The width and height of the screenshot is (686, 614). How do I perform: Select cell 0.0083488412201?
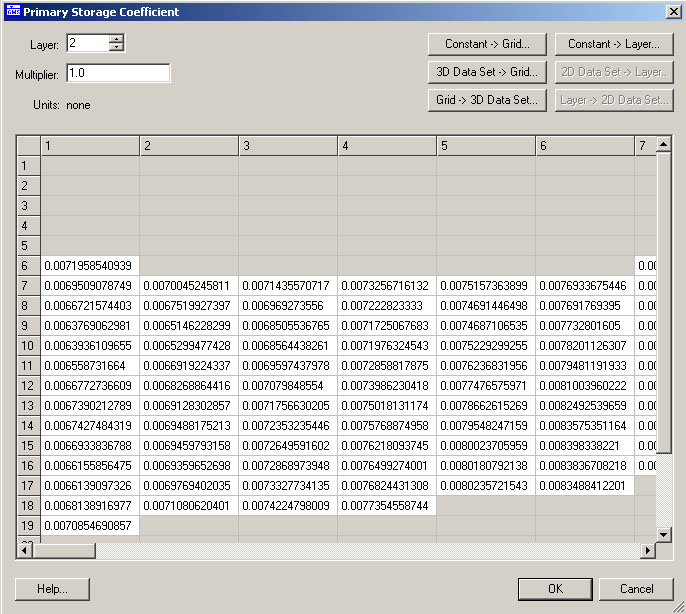pyautogui.click(x=584, y=485)
